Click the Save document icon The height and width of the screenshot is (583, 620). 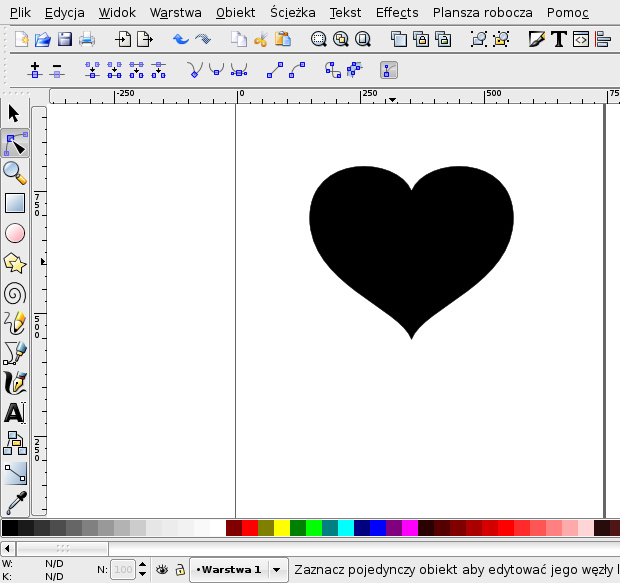[x=65, y=40]
